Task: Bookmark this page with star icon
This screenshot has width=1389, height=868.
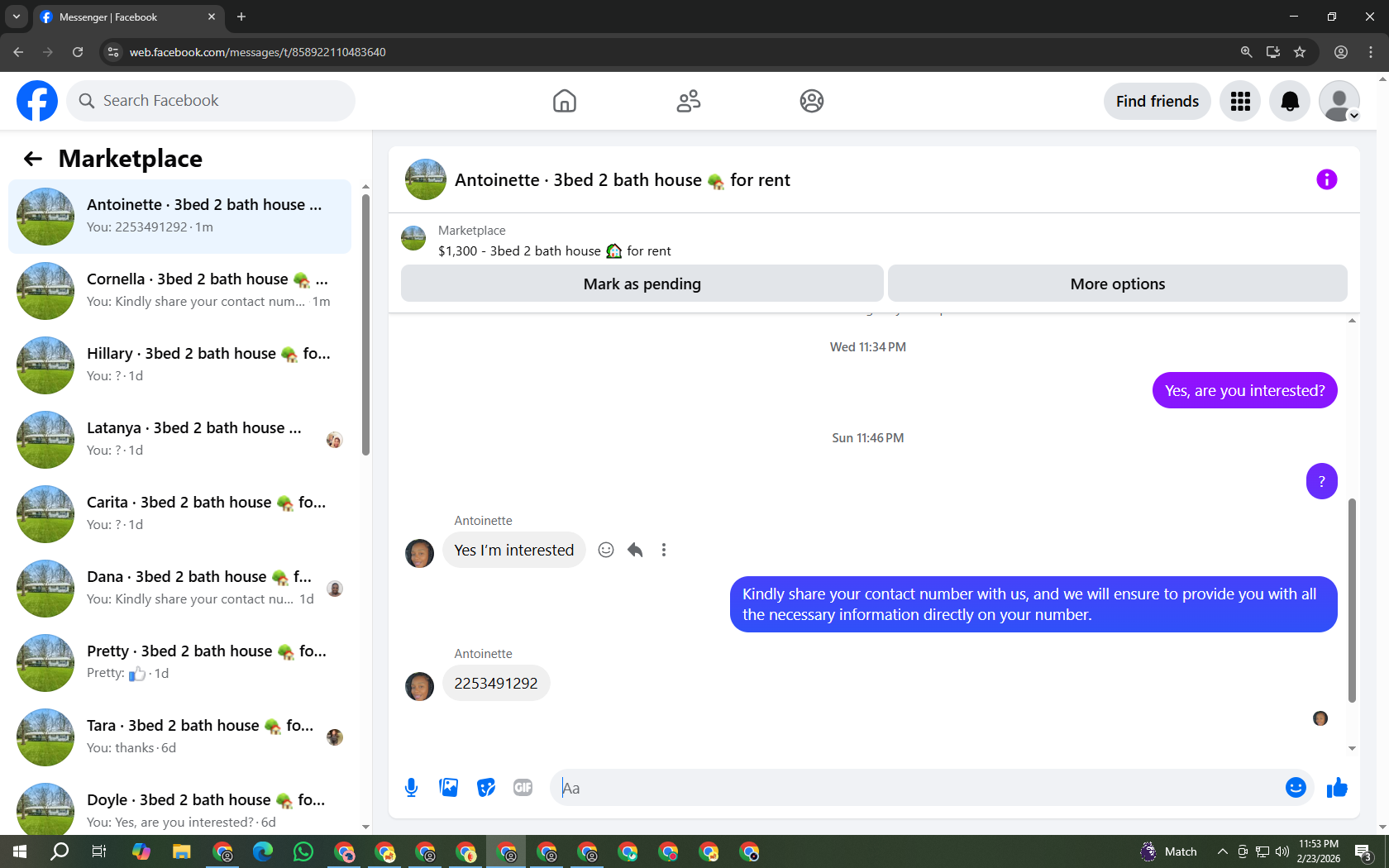Action: 1300,52
